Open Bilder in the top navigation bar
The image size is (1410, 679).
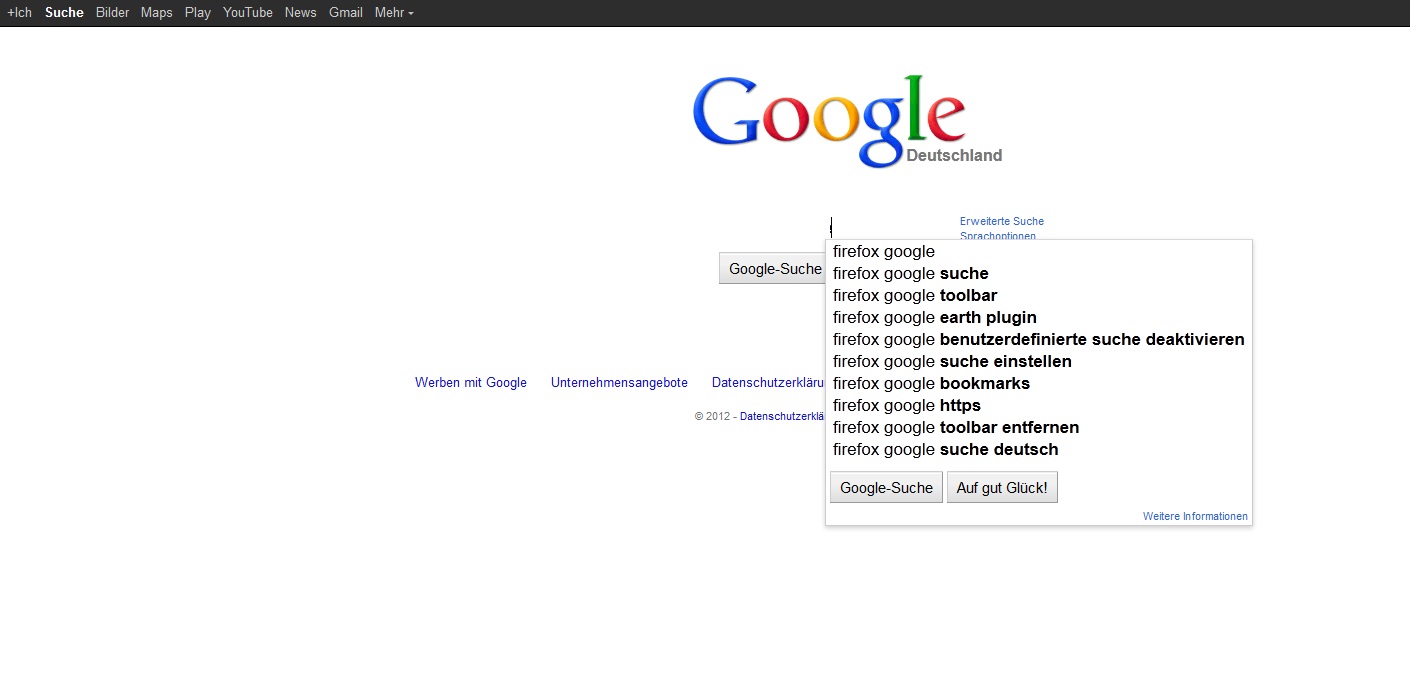(x=113, y=13)
